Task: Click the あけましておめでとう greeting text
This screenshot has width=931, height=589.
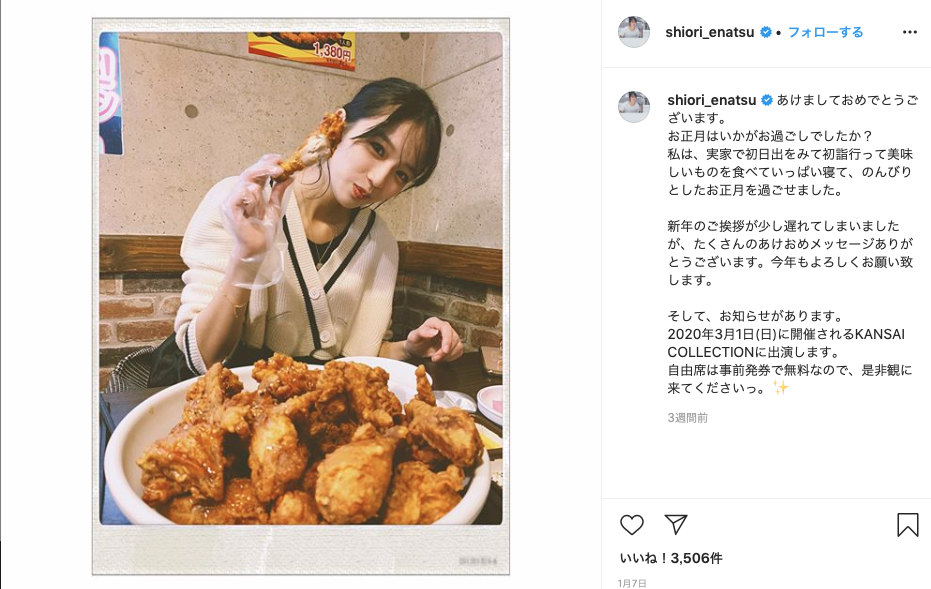Action: pyautogui.click(x=841, y=100)
